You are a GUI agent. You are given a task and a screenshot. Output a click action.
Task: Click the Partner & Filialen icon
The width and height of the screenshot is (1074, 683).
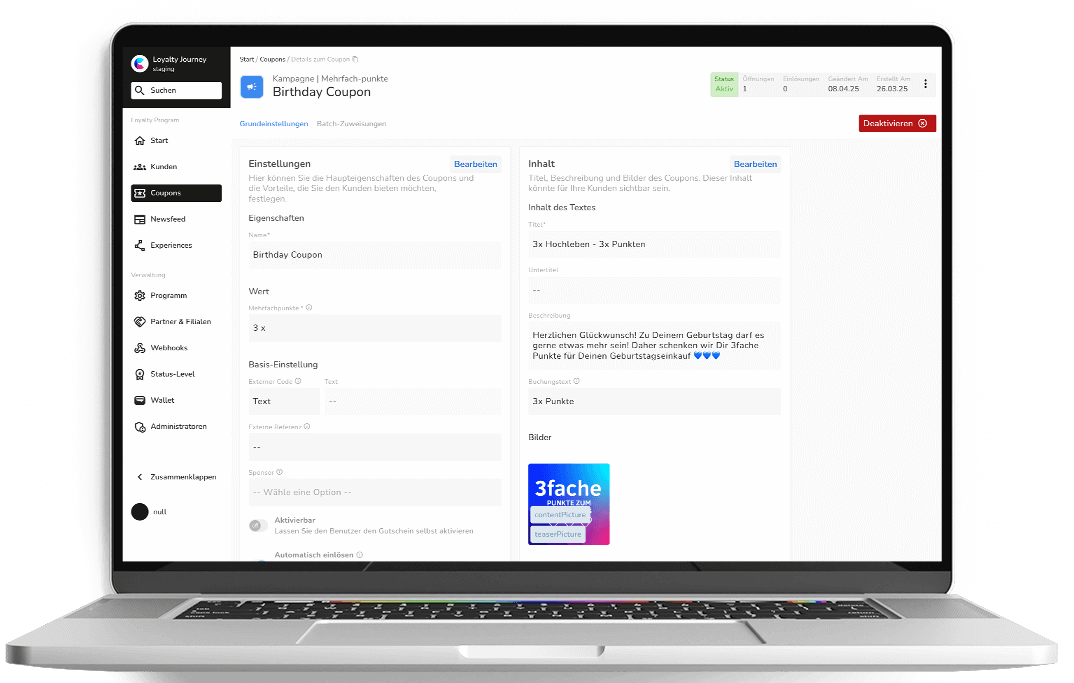coord(140,321)
